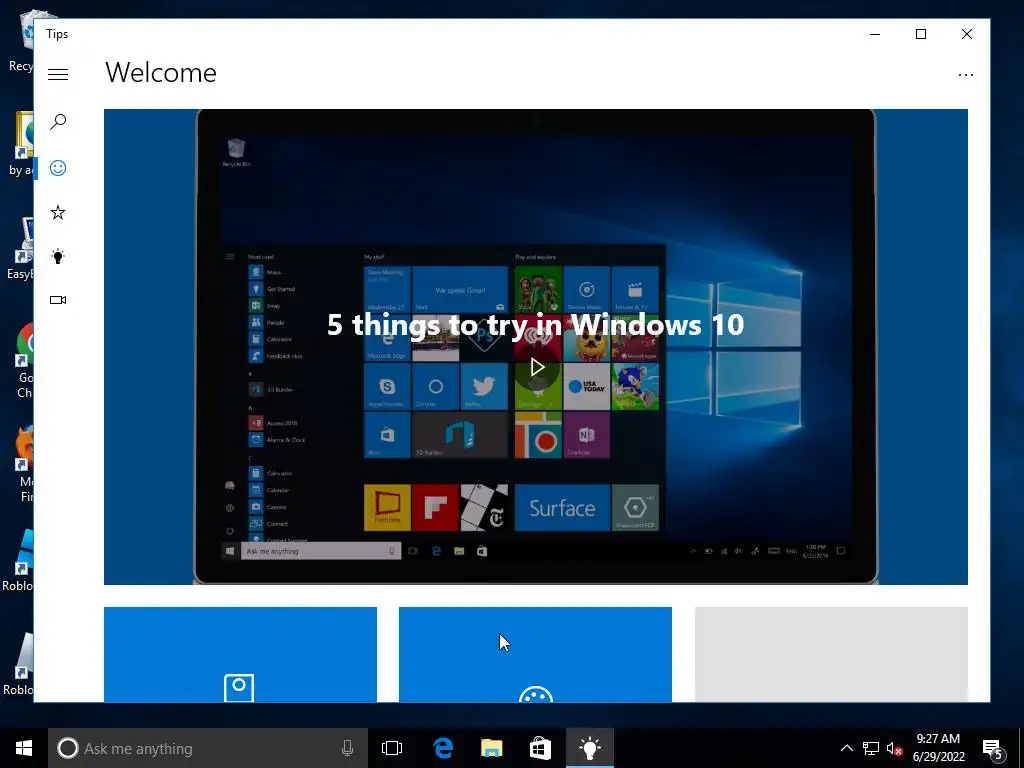
Task: Show hidden system tray icons
Action: [846, 748]
